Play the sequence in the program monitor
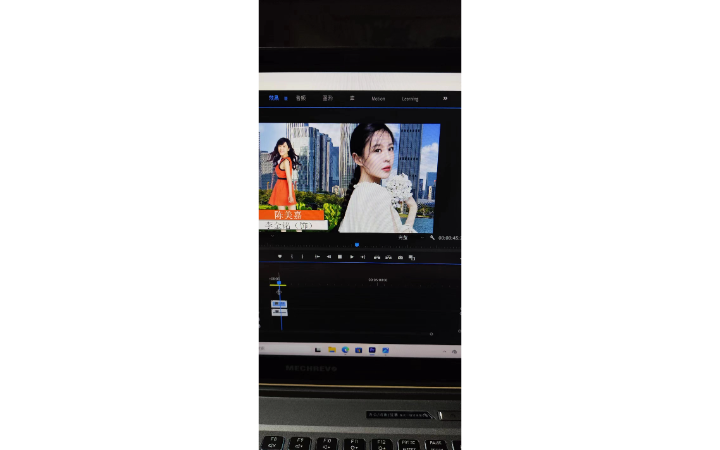The image size is (720, 450). point(351,257)
